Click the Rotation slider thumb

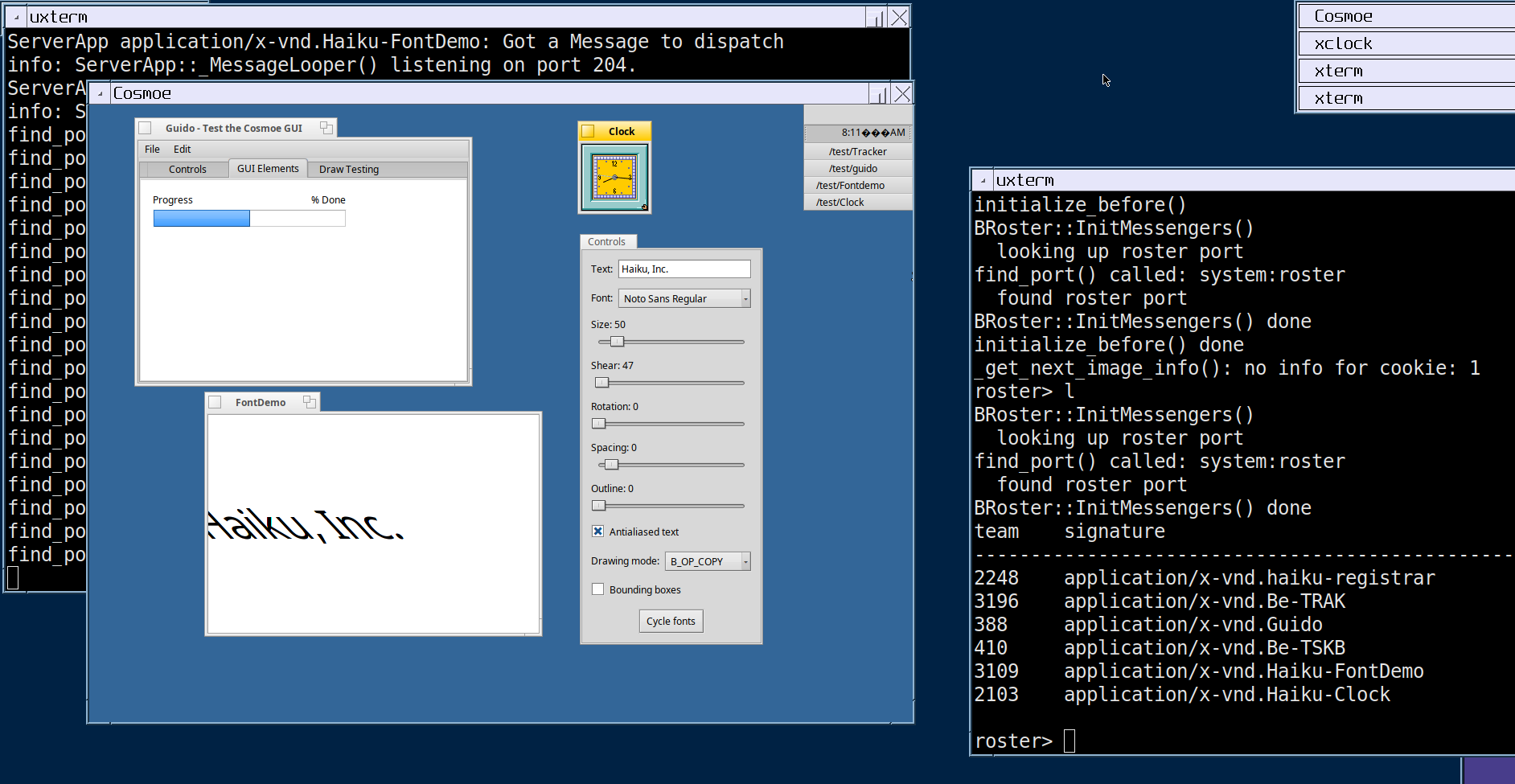598,424
